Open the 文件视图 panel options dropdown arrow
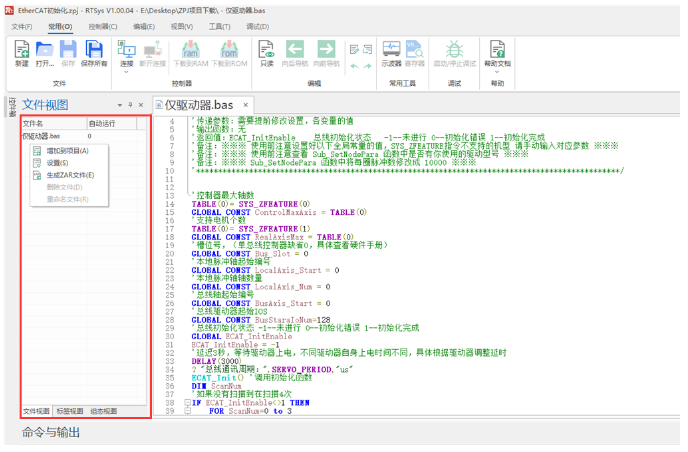The height and width of the screenshot is (452, 688). 119,105
